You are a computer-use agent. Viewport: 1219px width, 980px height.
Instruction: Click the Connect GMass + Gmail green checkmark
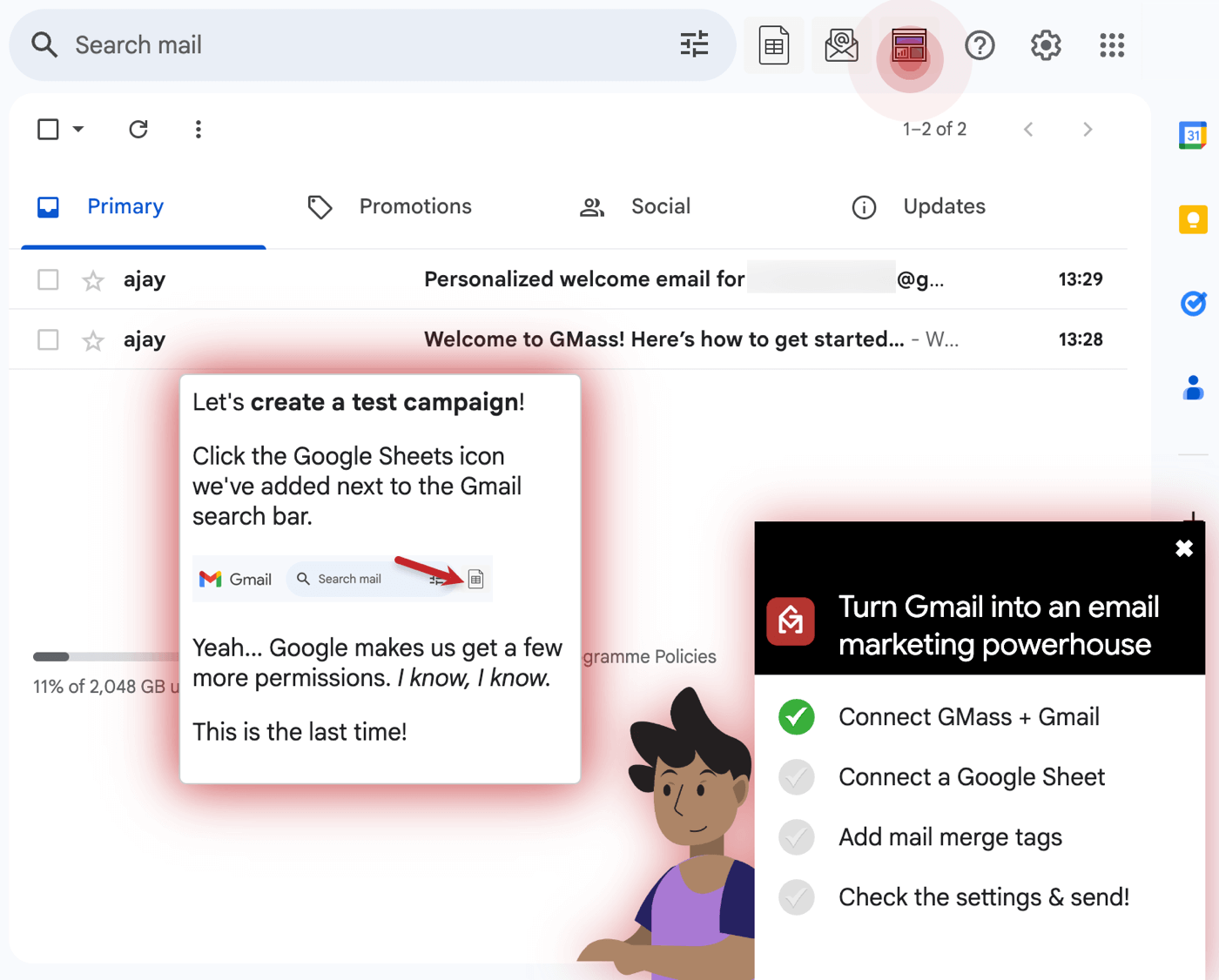tap(797, 717)
